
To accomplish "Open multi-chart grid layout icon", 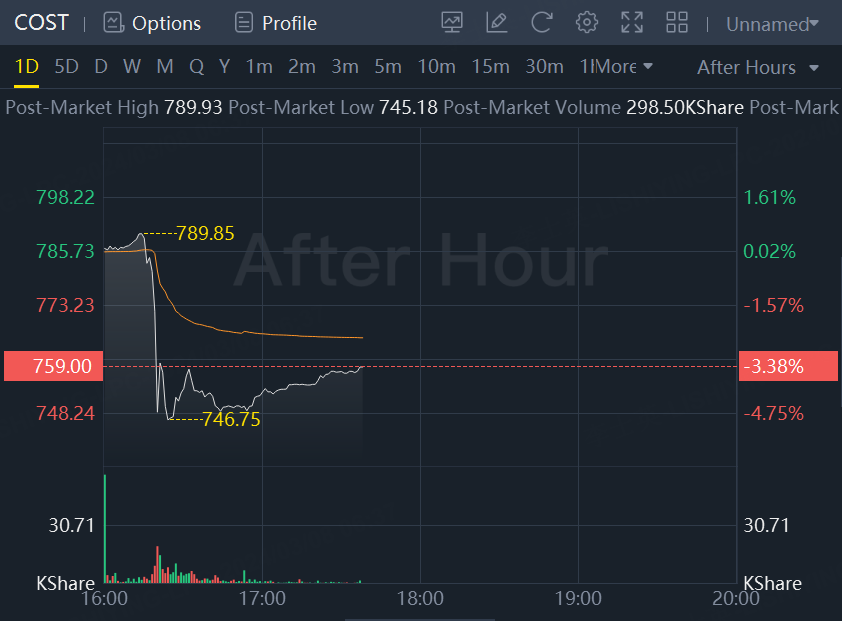I will tap(677, 22).
